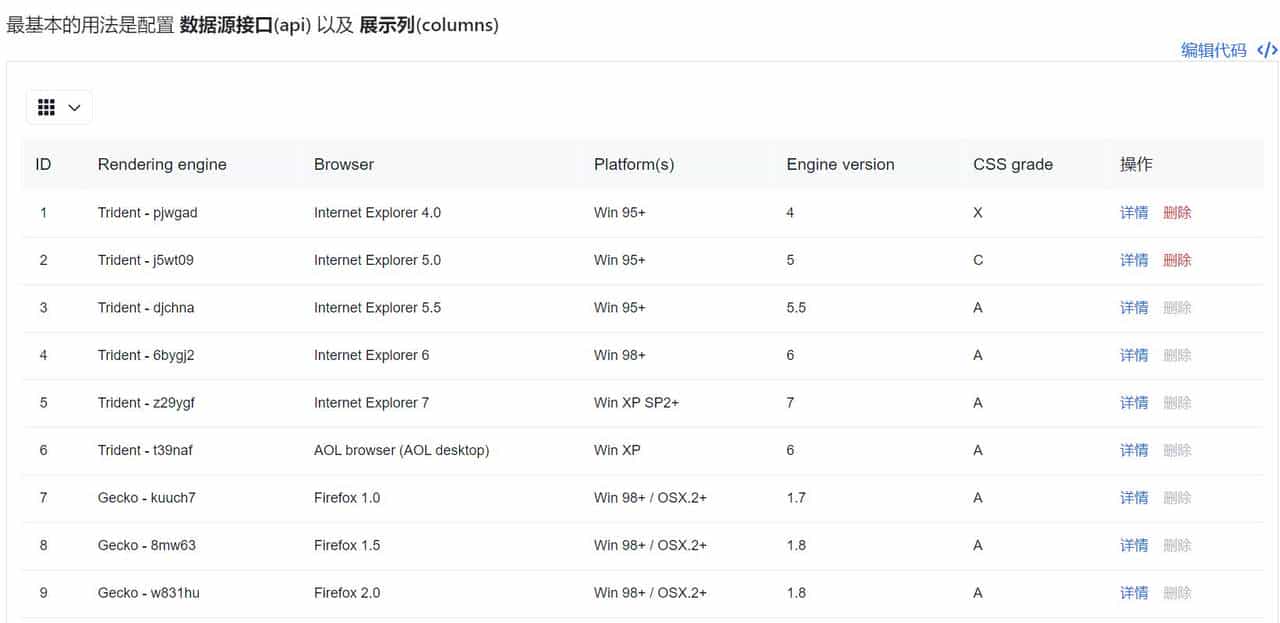The width and height of the screenshot is (1280, 623).
Task: Open 详情 for Internet Explorer 5.5
Action: click(x=1133, y=307)
